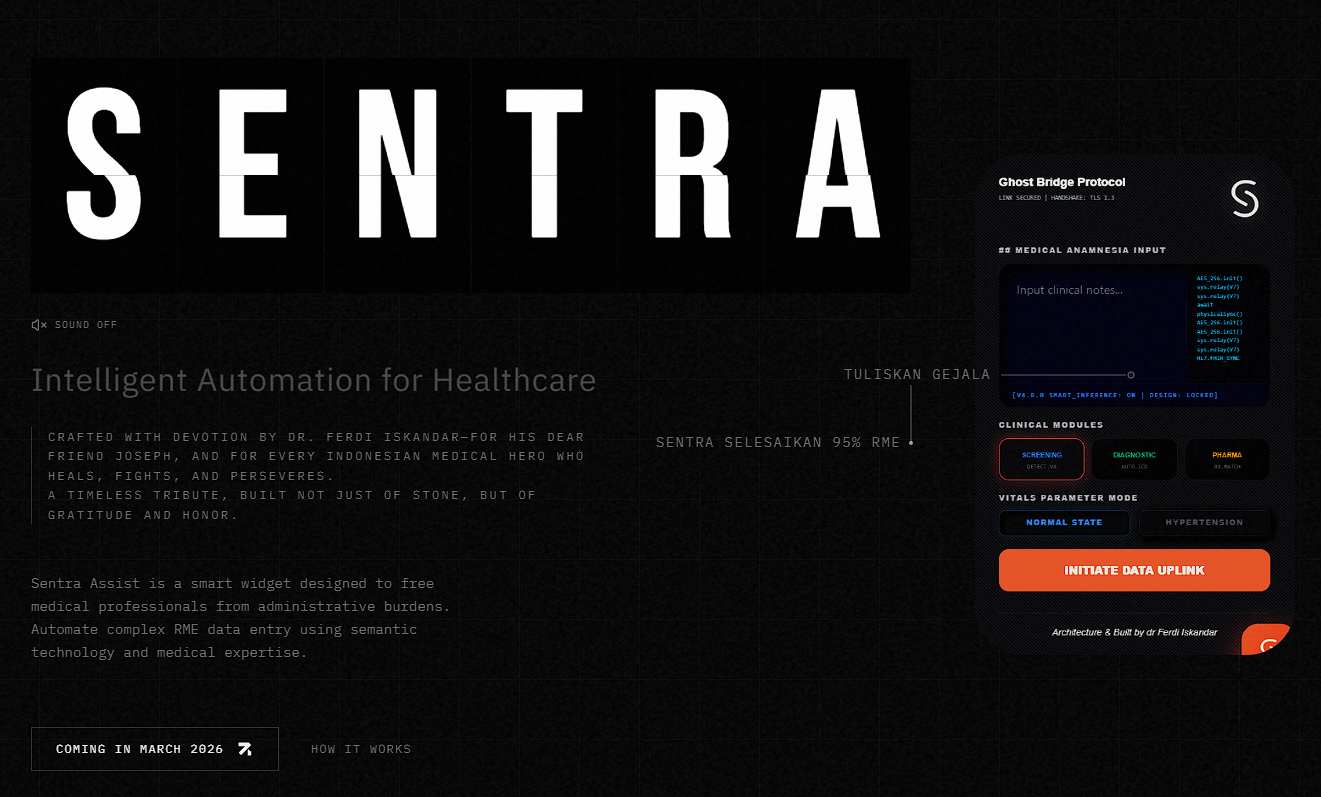Click the Tuliskan Gejala callout label
1321x797 pixels.
click(917, 375)
